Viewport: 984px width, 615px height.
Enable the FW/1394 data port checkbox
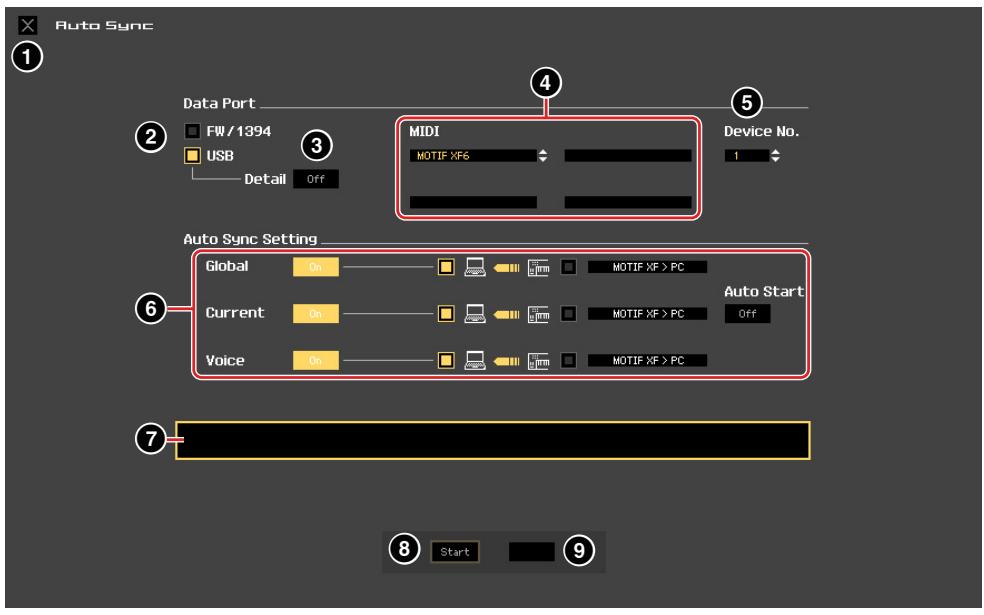tap(192, 131)
